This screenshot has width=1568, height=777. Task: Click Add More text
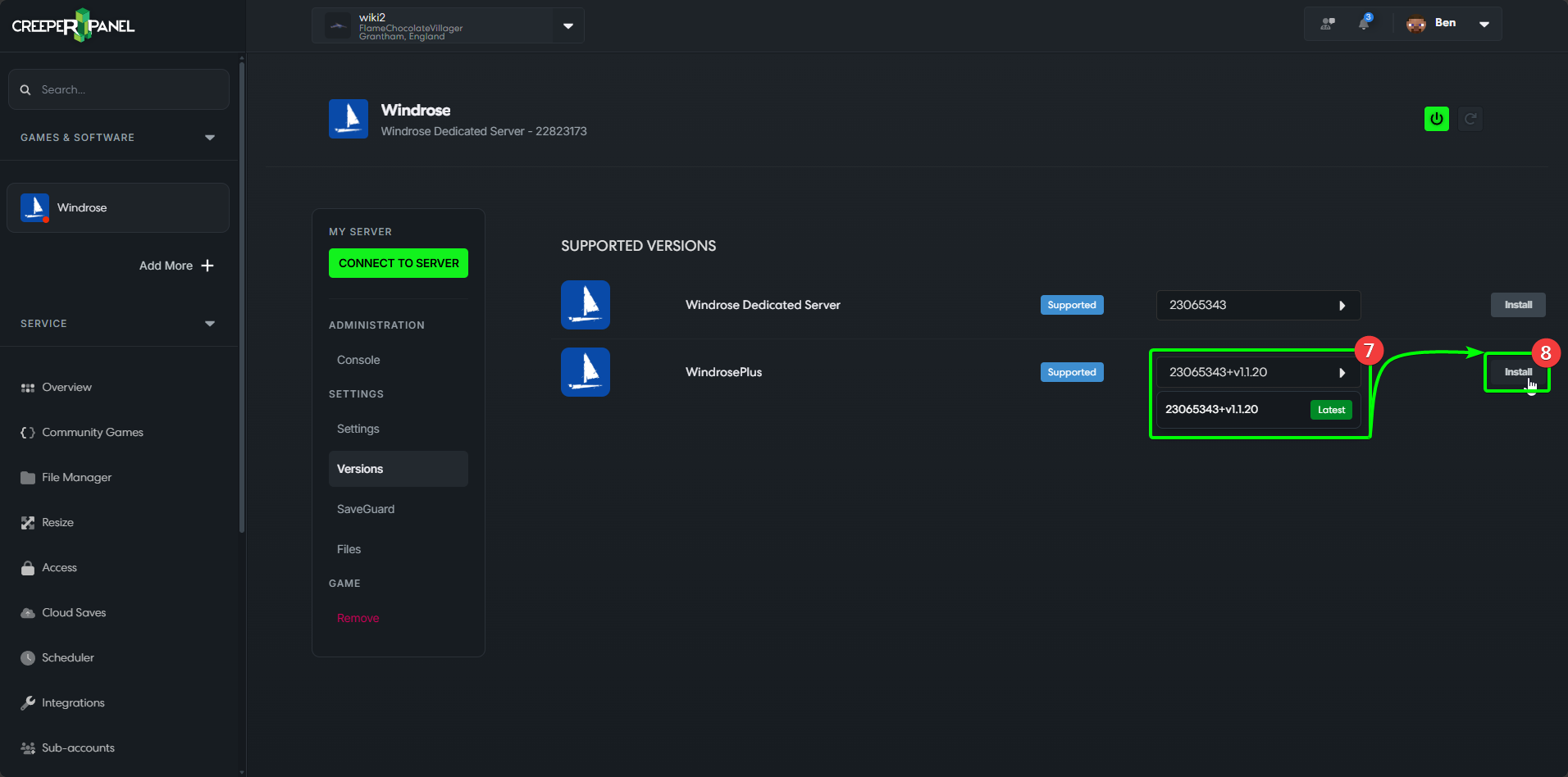(x=166, y=266)
